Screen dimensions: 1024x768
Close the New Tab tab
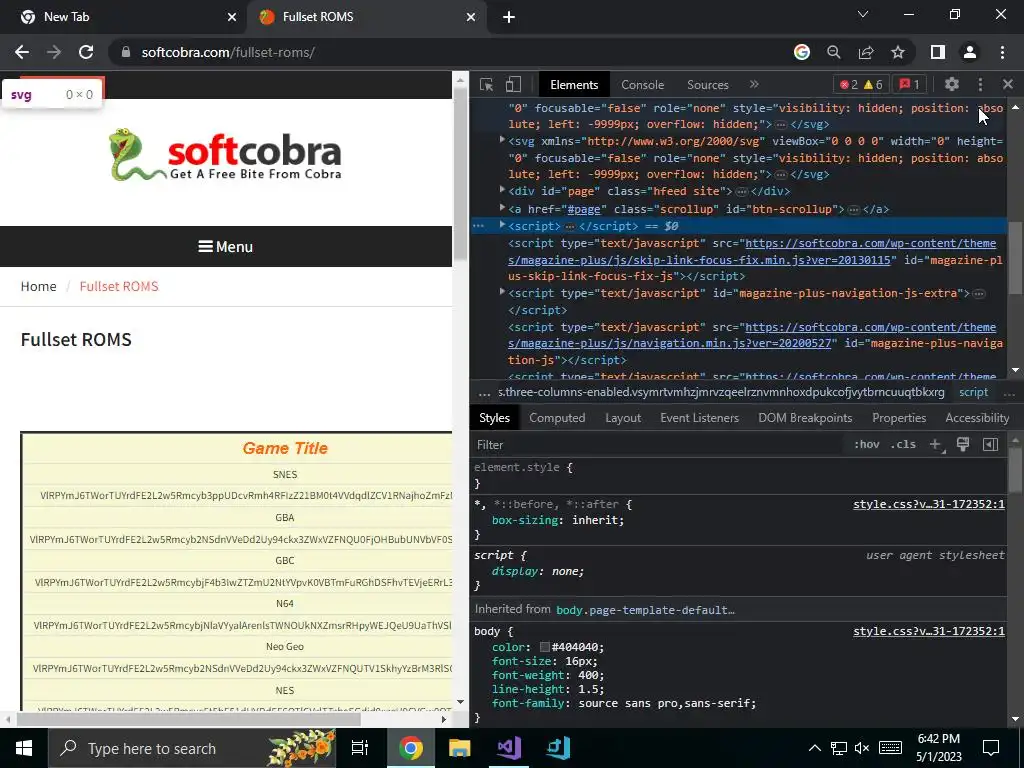[x=232, y=17]
